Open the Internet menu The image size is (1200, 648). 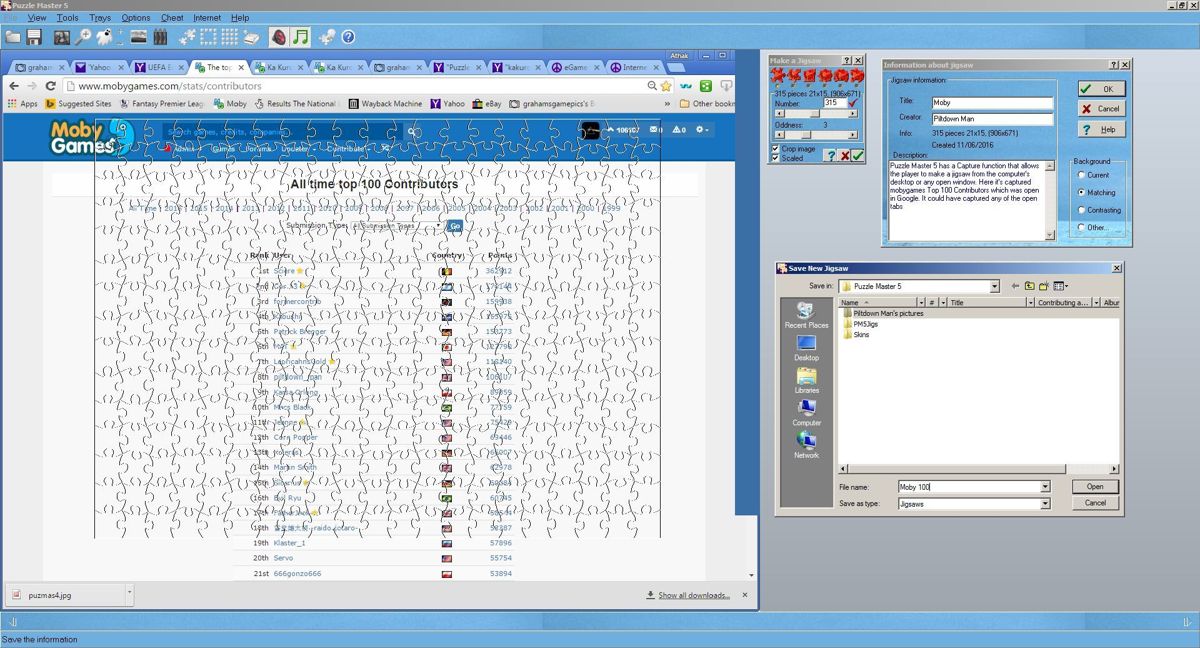pos(207,17)
